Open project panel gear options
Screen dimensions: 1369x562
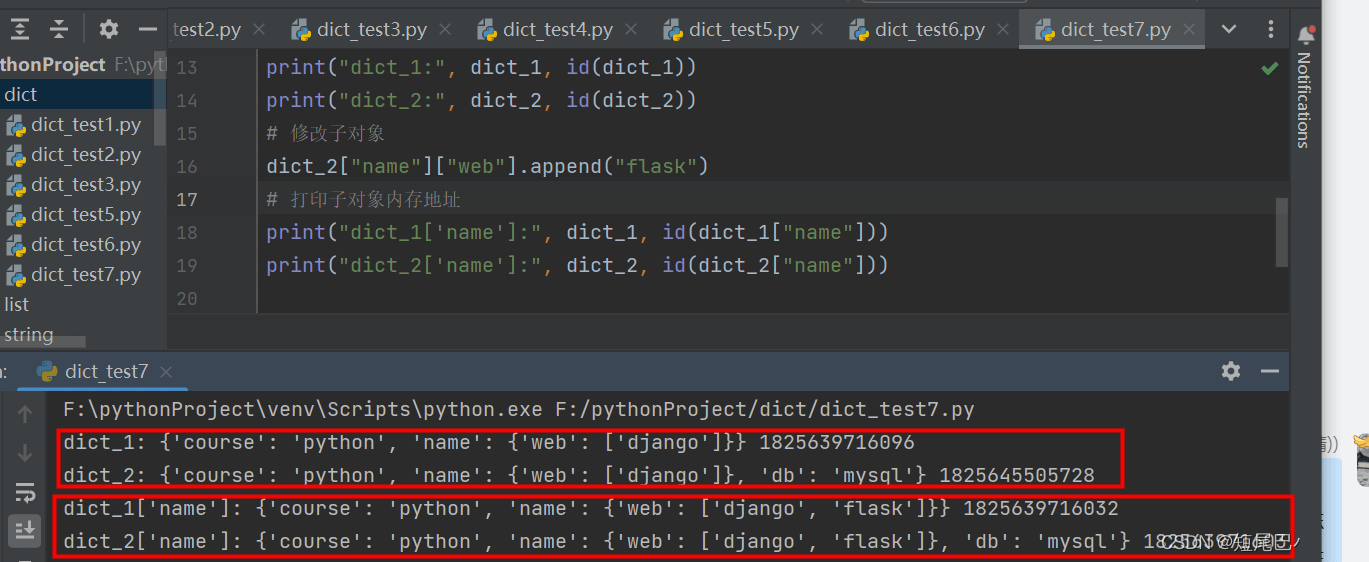(x=109, y=29)
